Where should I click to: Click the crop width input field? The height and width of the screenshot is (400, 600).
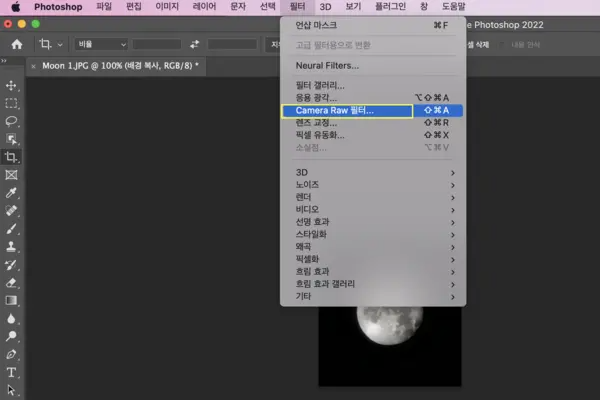coord(157,44)
